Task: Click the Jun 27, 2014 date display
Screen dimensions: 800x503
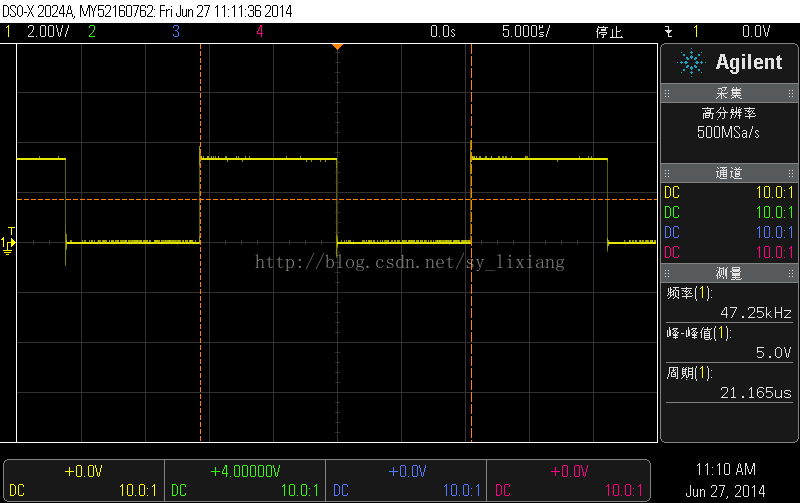Action: tap(726, 491)
